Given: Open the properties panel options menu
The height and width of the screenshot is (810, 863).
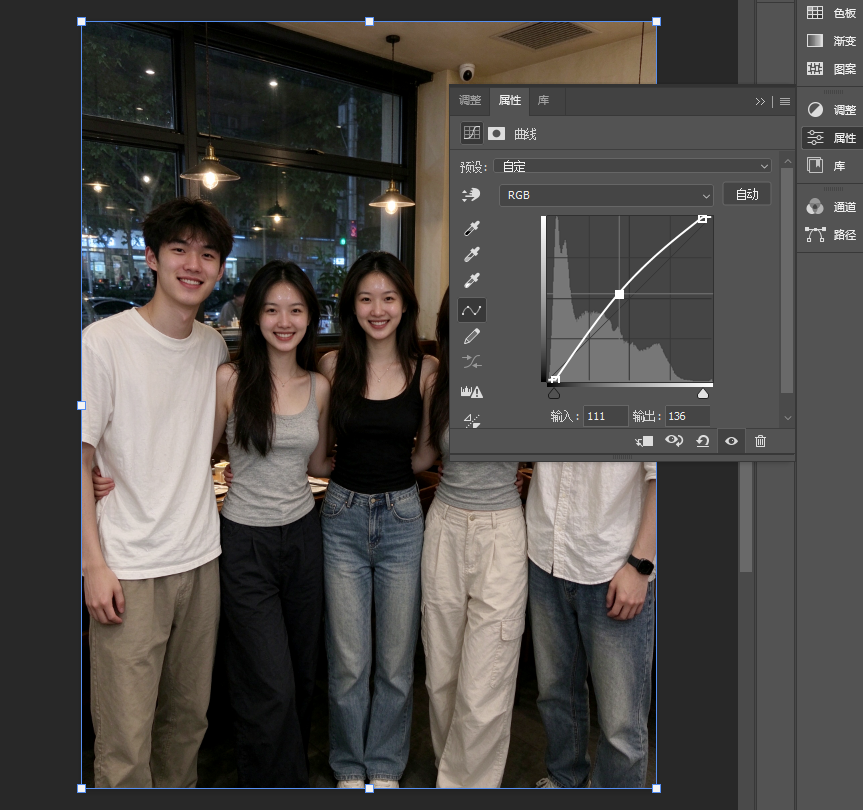Looking at the screenshot, I should (785, 101).
